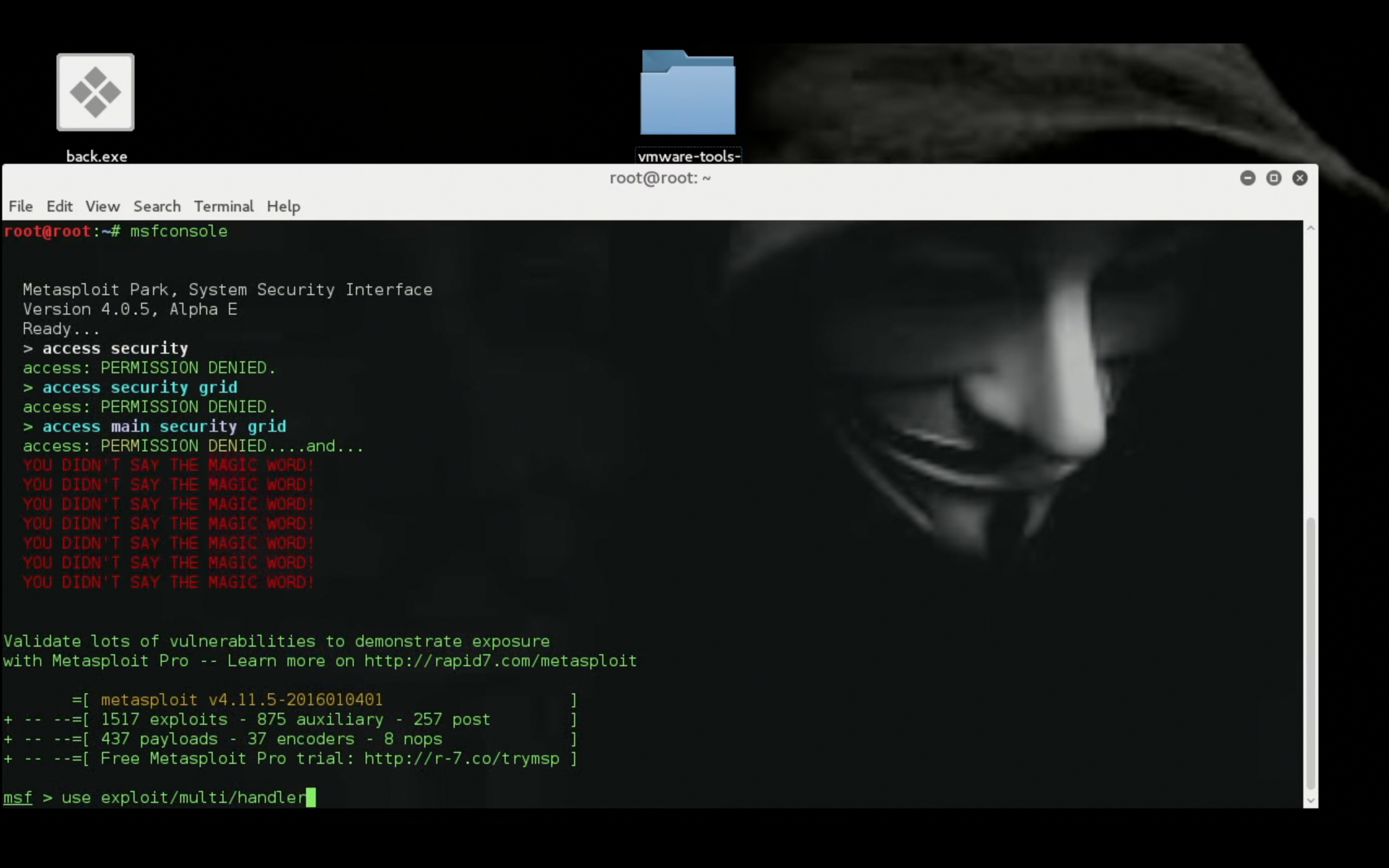Viewport: 1389px width, 868px height.
Task: Open the View menu in terminal
Action: [102, 206]
